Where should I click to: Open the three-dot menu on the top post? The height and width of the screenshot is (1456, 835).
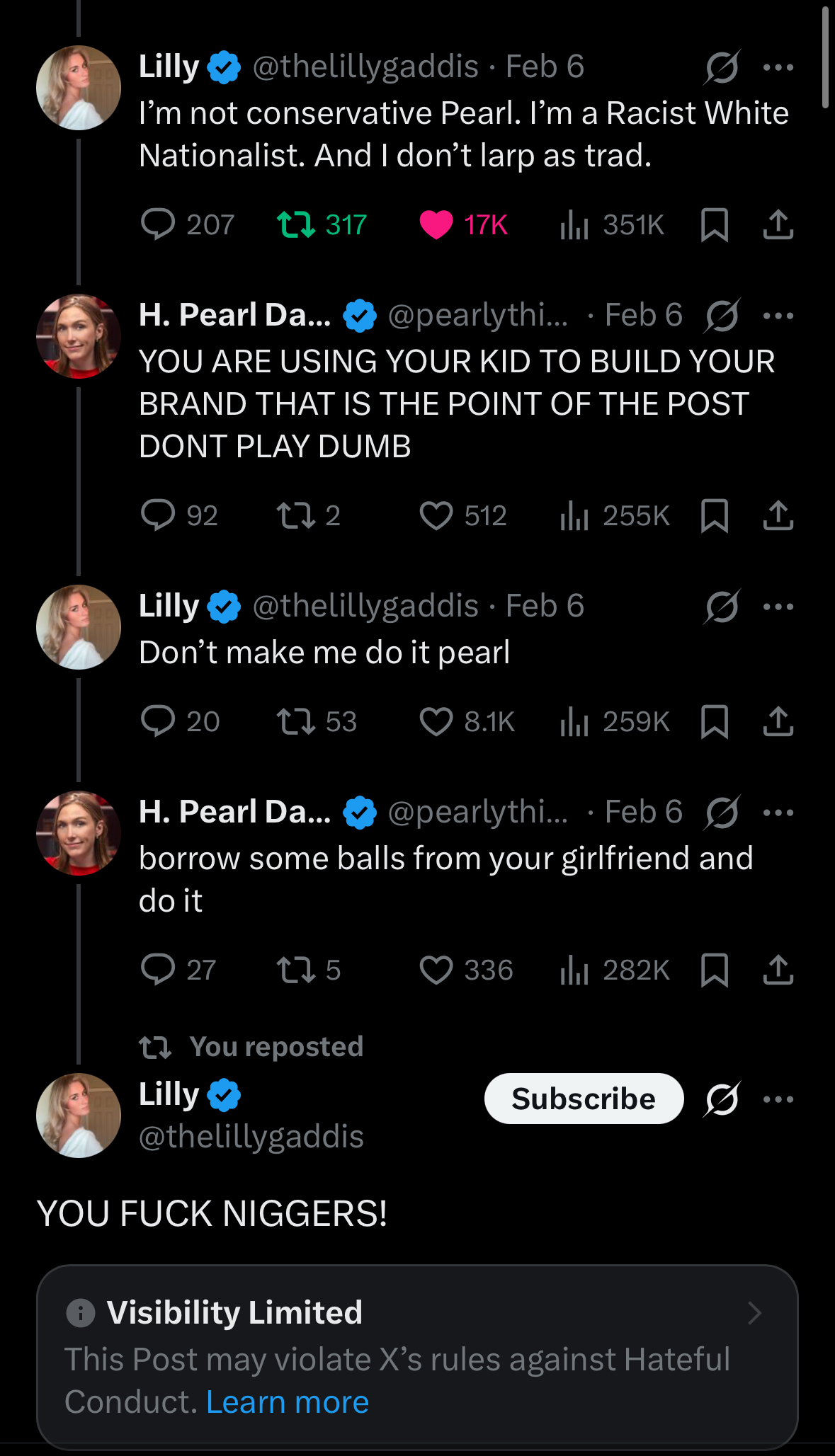[x=778, y=67]
